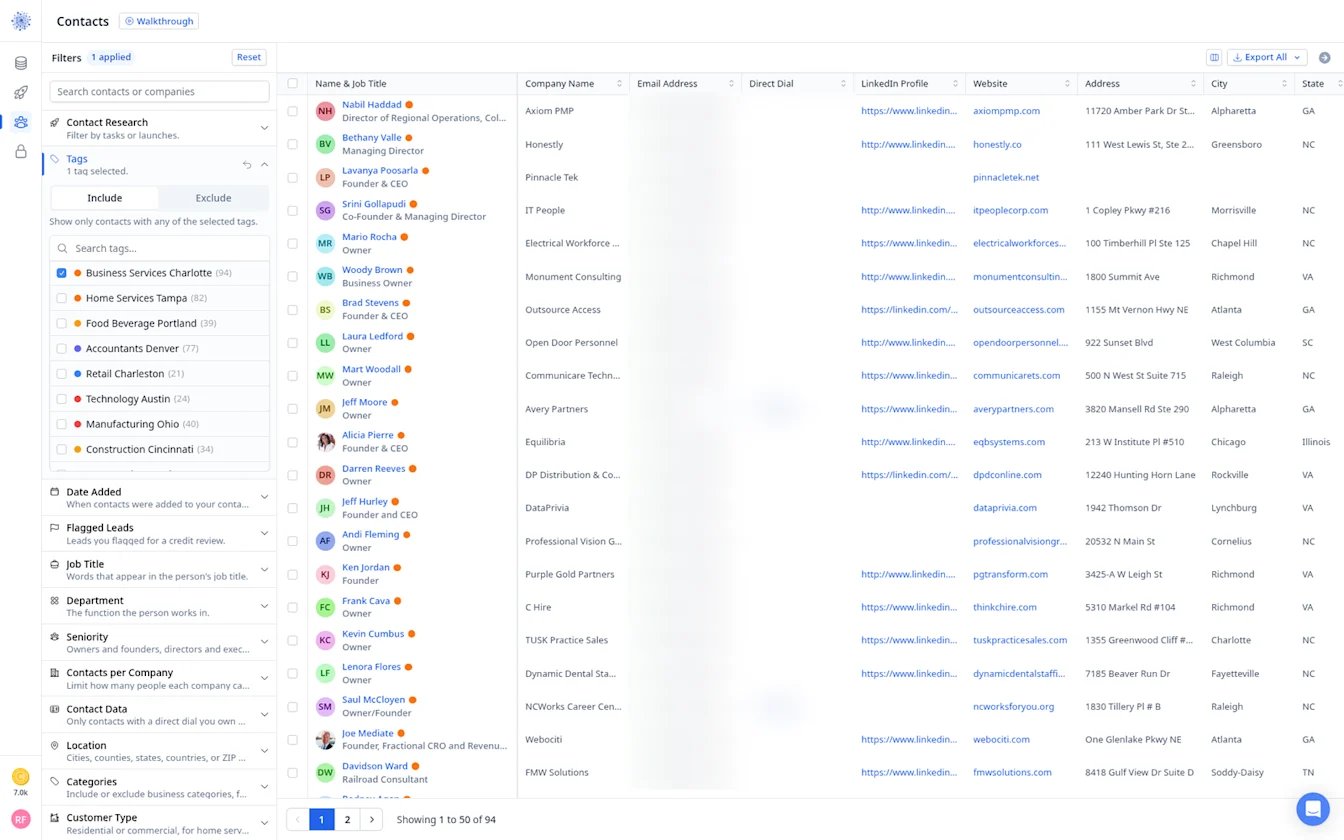Click the app logo in the sidebar
1344x840 pixels.
tap(21, 21)
